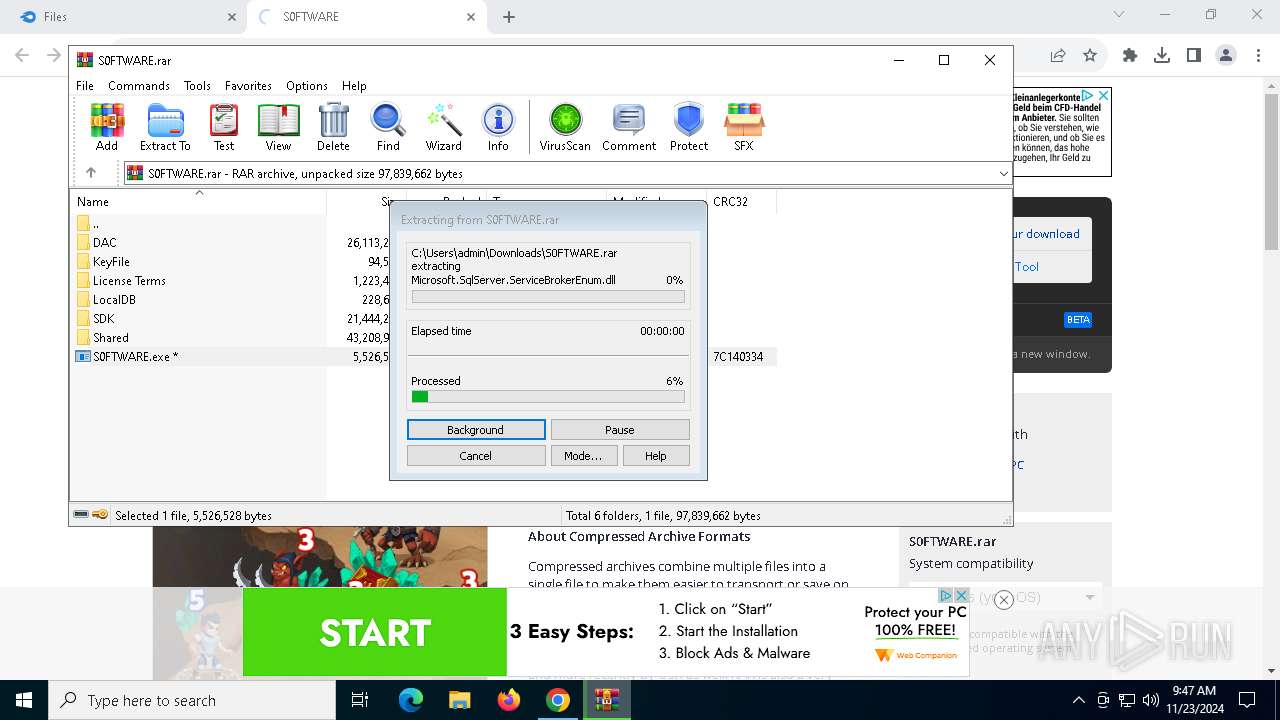Screen dimensions: 1280x720
Task: Toggle Chrome side panel icon
Action: point(1194,56)
